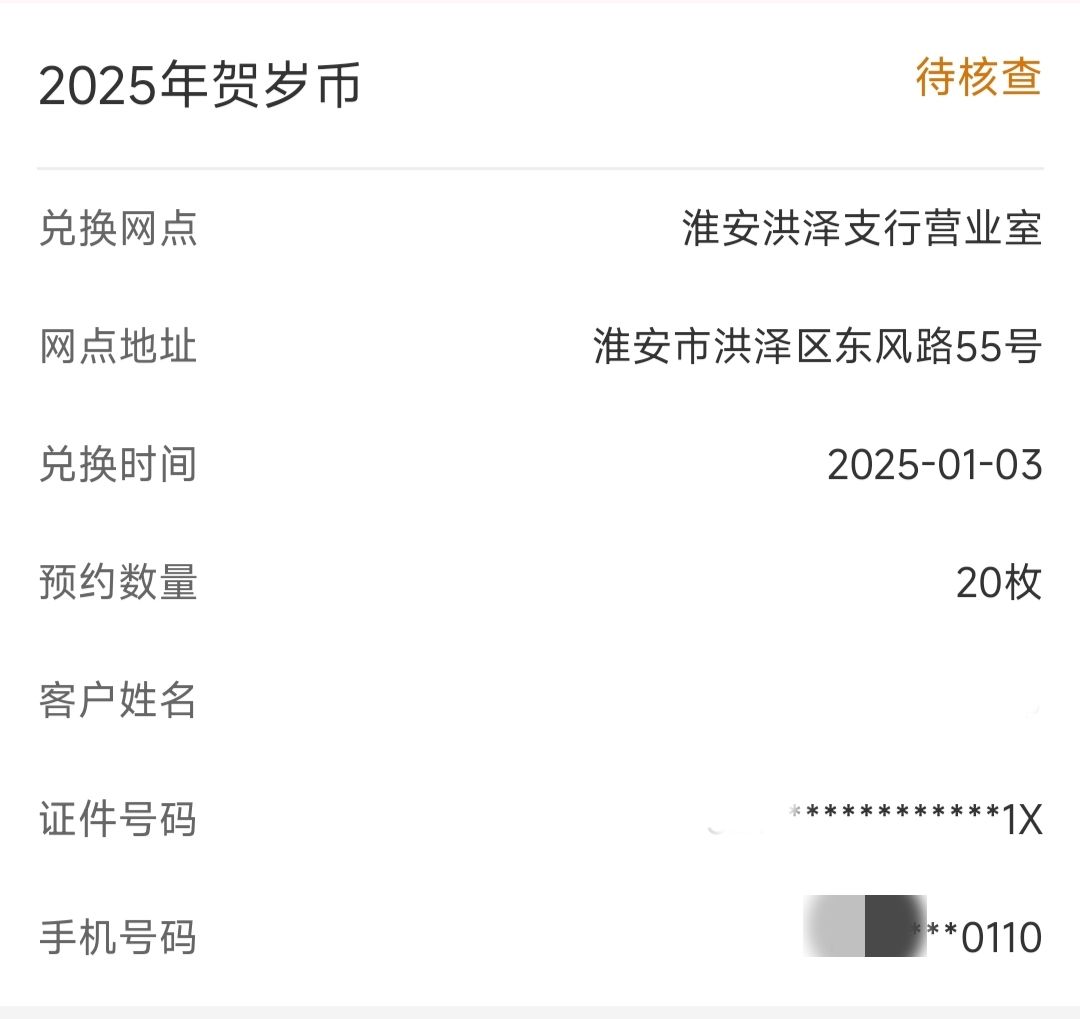Tap the 2025年贺岁币 title
The width and height of the screenshot is (1080, 1019).
pyautogui.click(x=200, y=85)
